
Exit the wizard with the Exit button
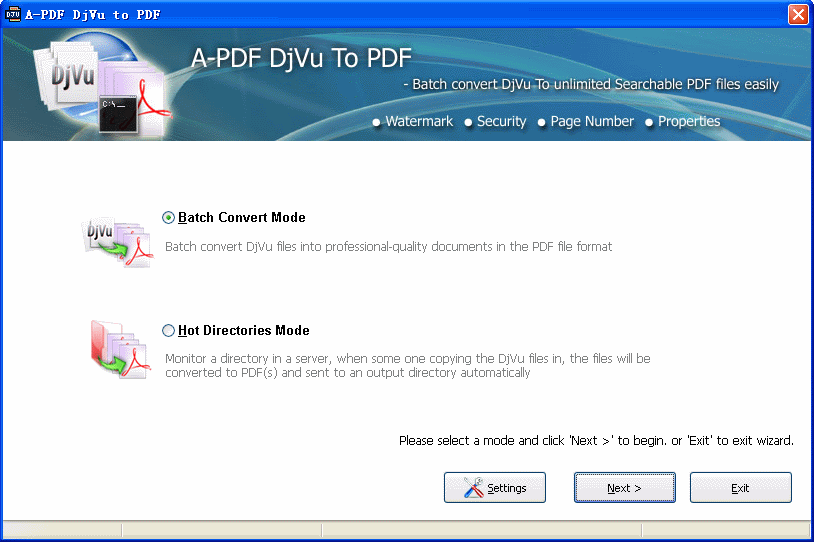tap(740, 487)
